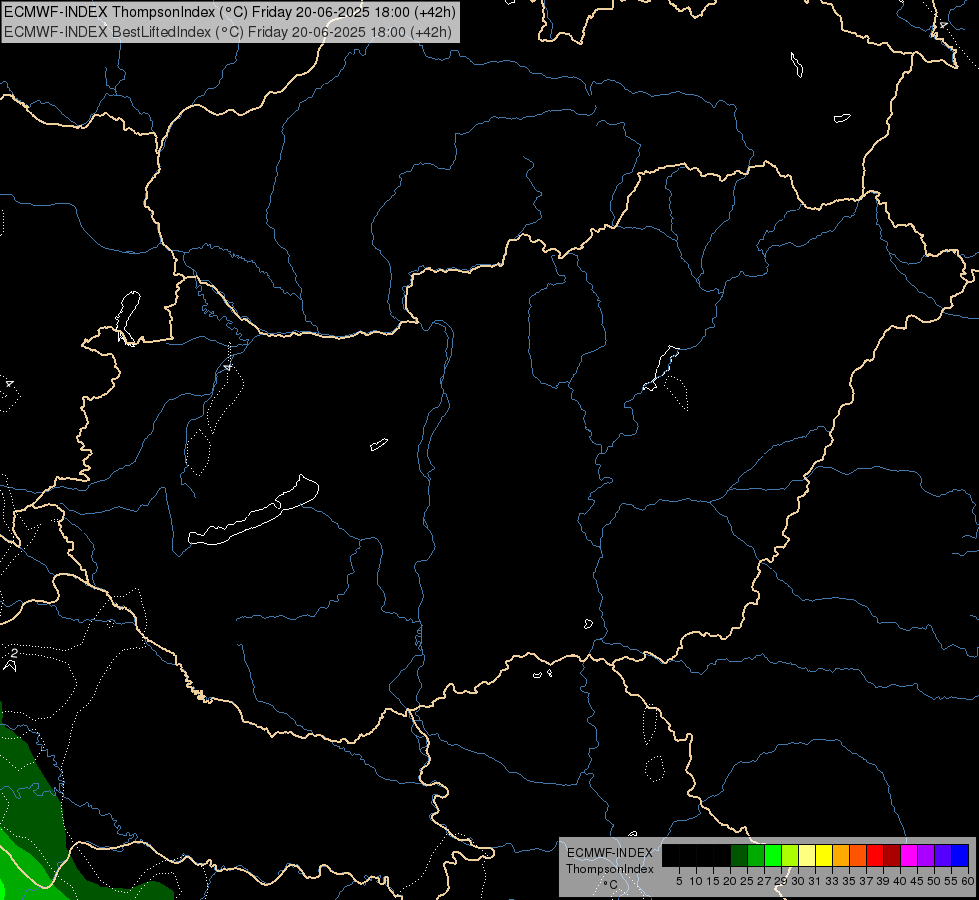The height and width of the screenshot is (900, 979).
Task: Select the magenta 40–45 legend swatch
Action: (909, 855)
